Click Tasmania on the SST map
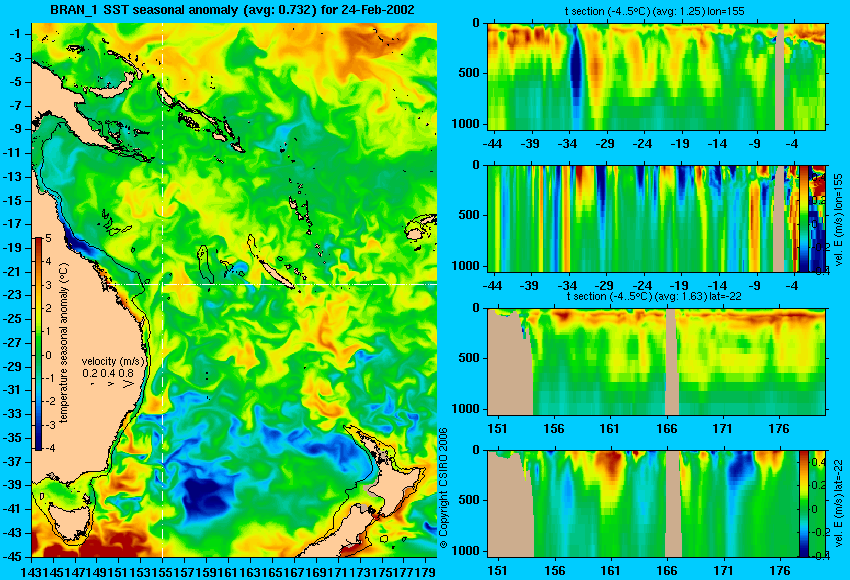850x580 pixels. (x=69, y=521)
